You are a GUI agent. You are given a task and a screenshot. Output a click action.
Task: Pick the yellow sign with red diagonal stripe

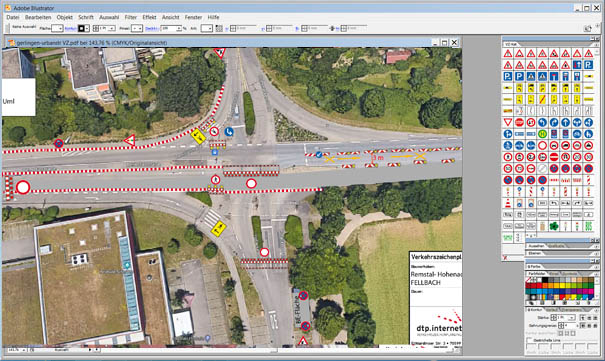(x=542, y=100)
